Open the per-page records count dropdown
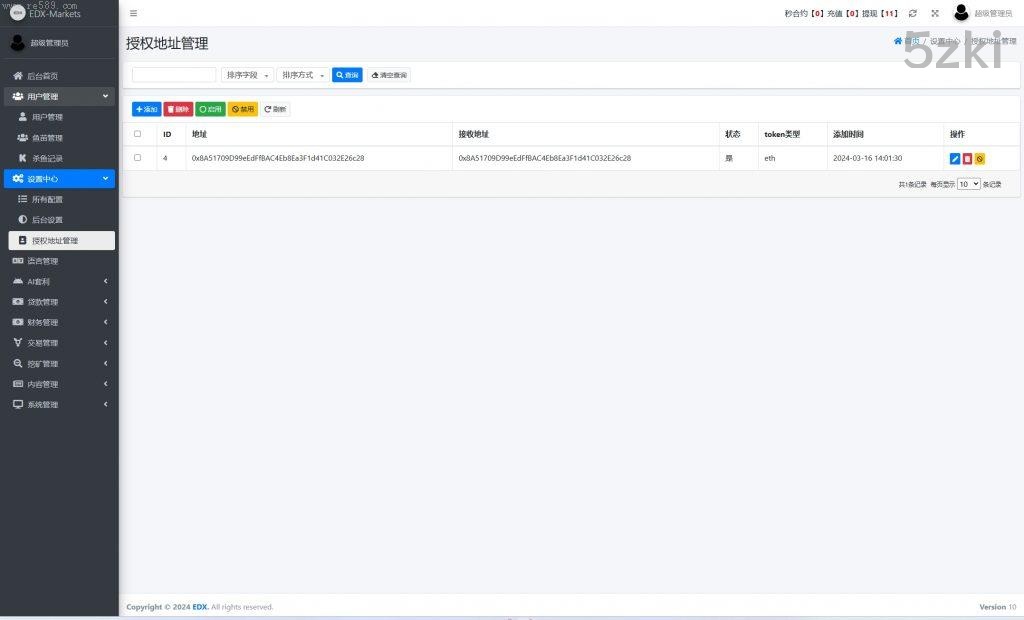 pos(968,184)
